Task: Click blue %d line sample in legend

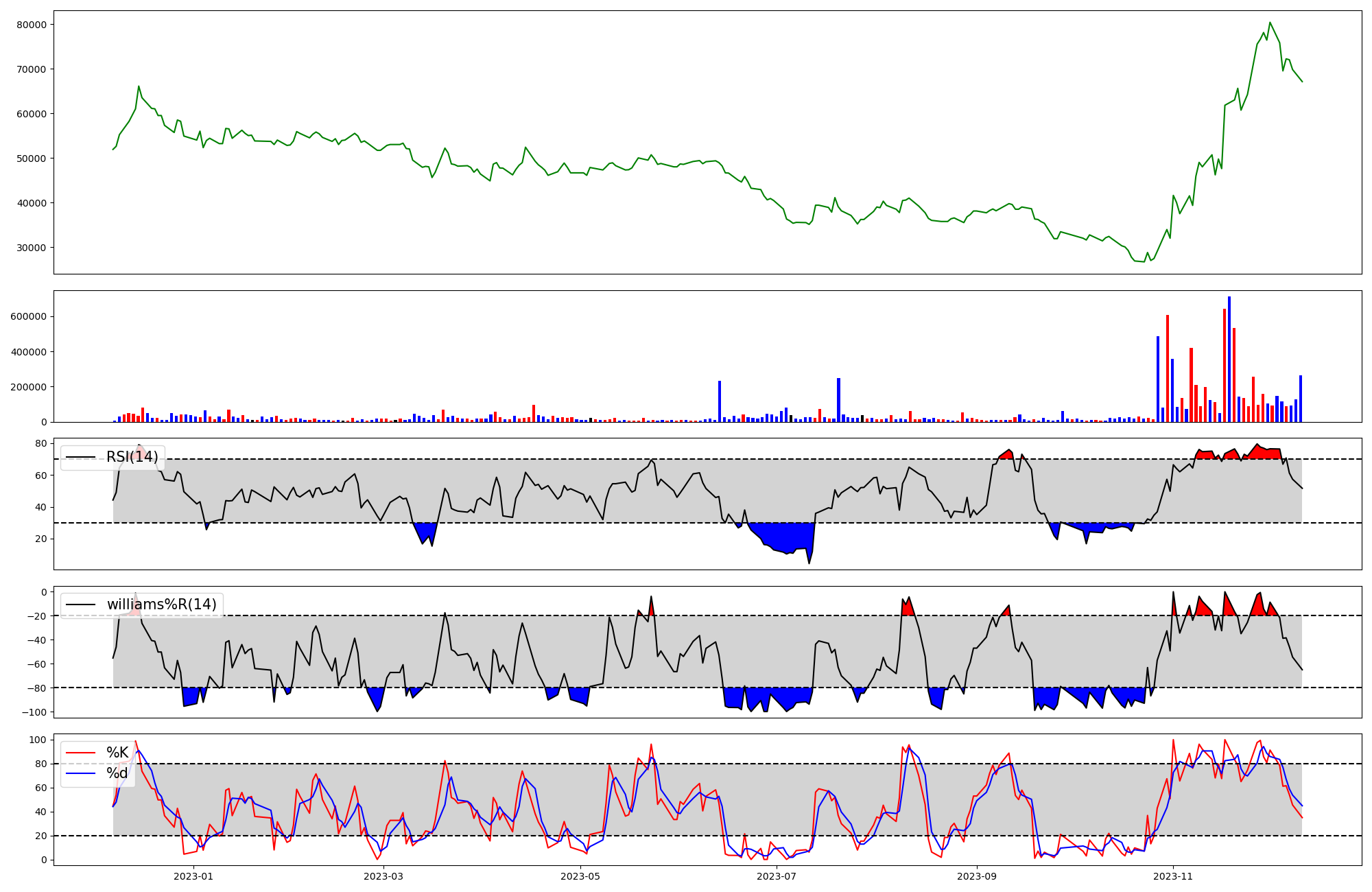Action: click(x=80, y=773)
